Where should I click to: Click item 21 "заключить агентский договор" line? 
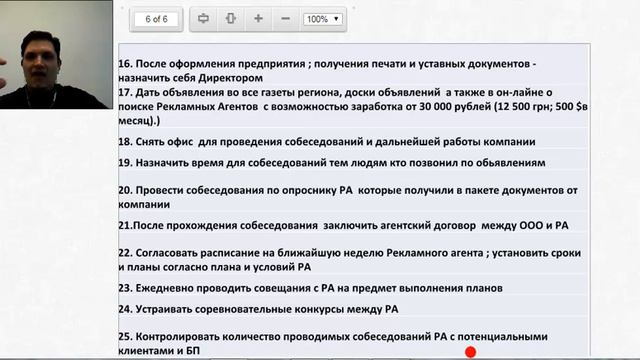[343, 226]
